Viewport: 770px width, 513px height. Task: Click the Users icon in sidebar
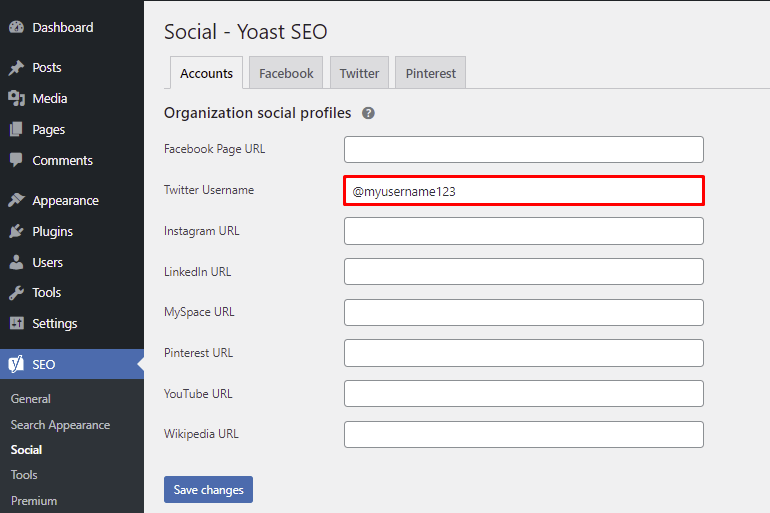point(16,262)
